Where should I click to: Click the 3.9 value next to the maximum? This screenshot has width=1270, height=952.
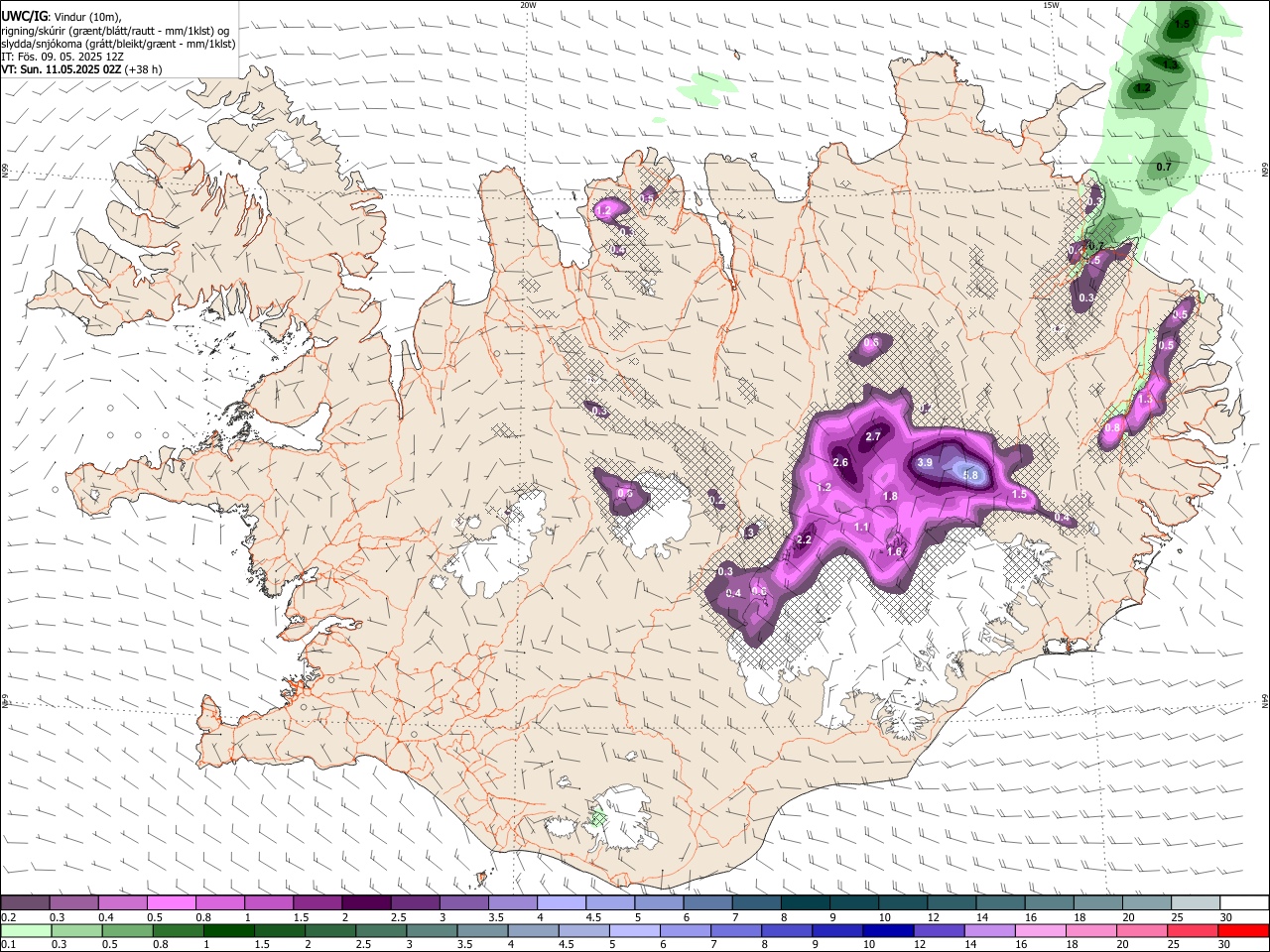pyautogui.click(x=925, y=463)
